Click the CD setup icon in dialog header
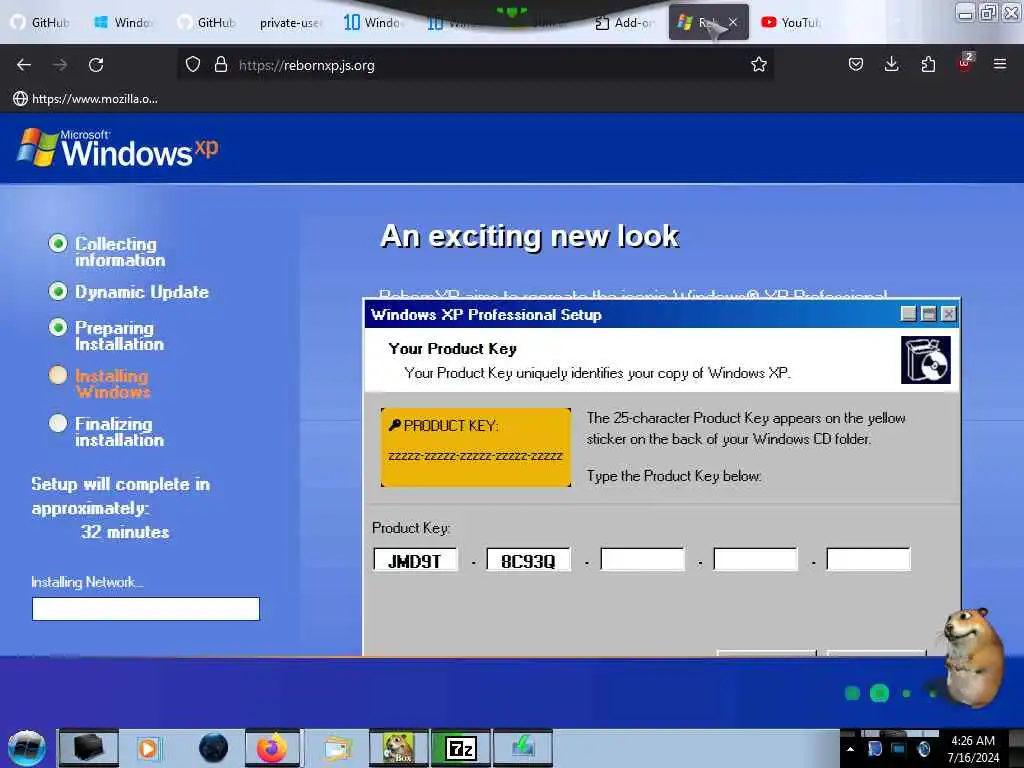1024x768 pixels. pyautogui.click(x=925, y=360)
